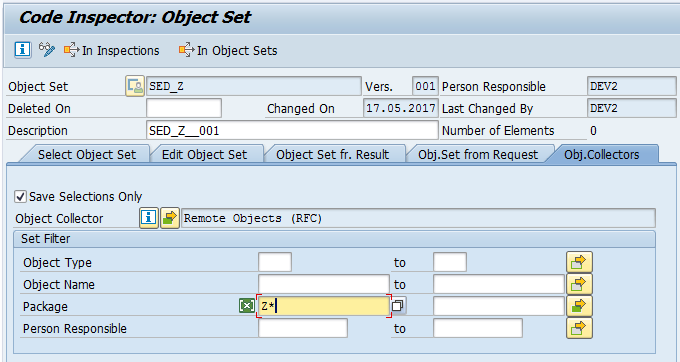This screenshot has width=680, height=362.
Task: Open the Object Set fr. Result tab
Action: [333, 154]
